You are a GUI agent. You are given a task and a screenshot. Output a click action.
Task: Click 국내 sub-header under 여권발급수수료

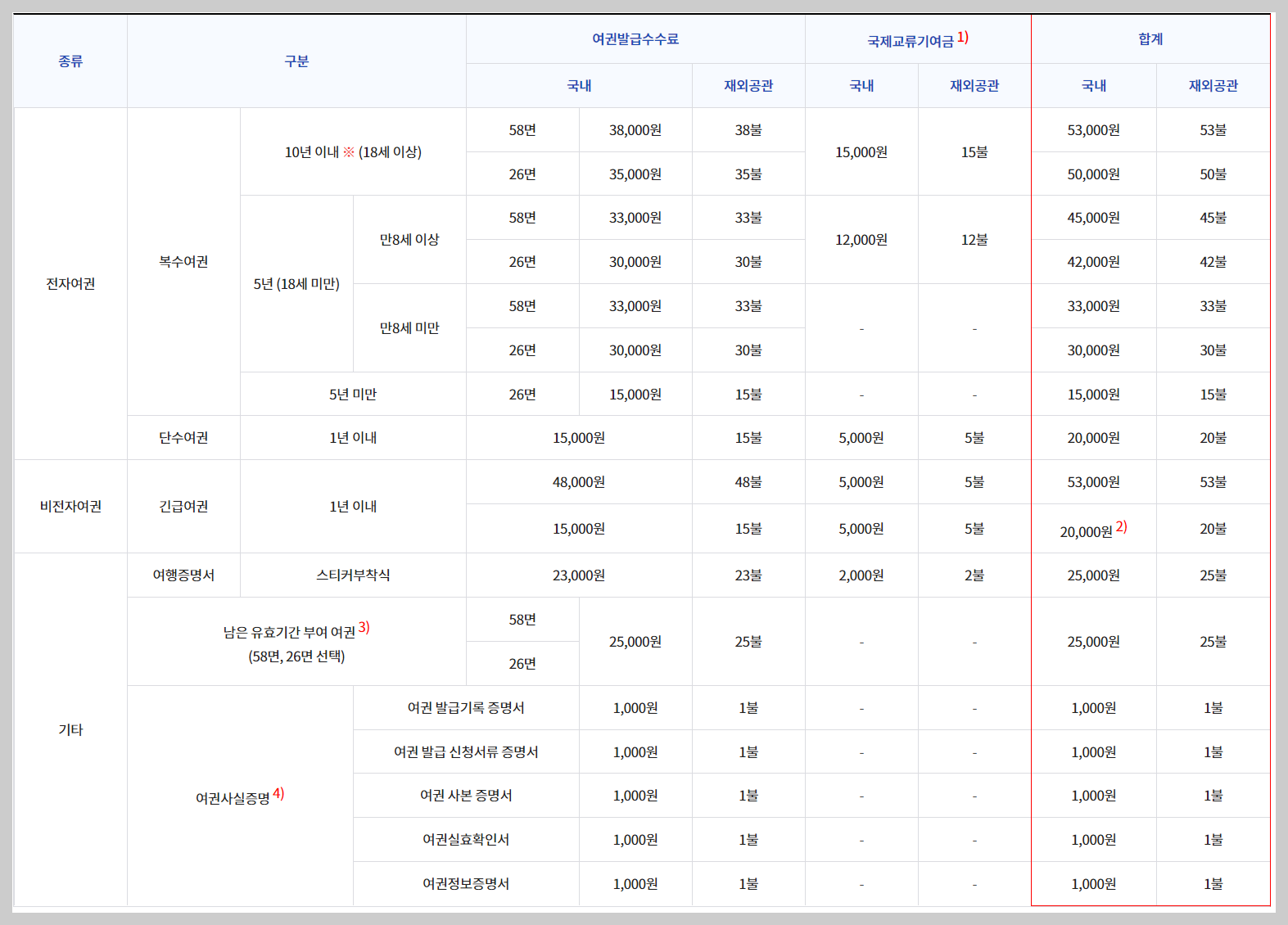pos(579,86)
